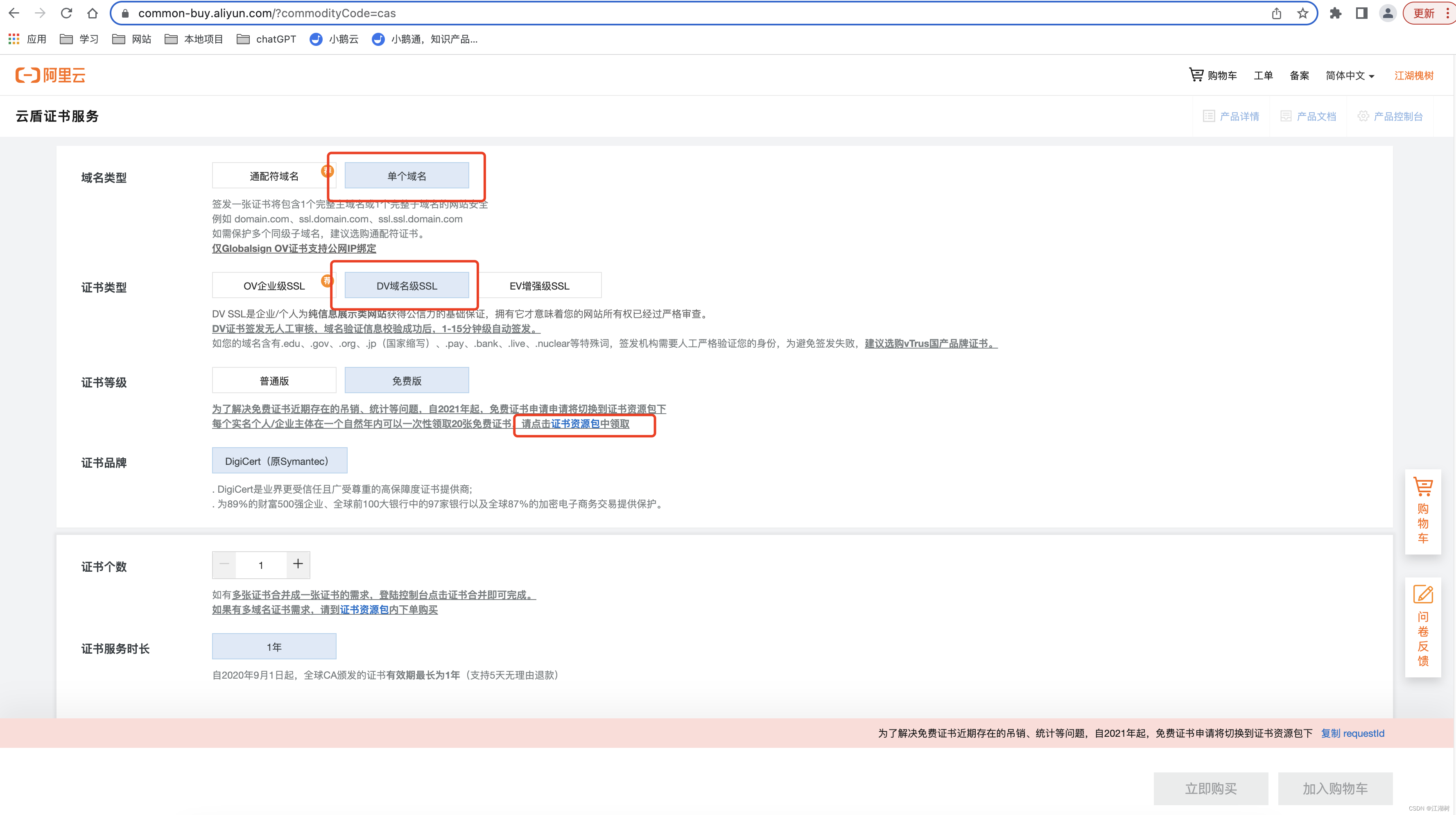Click the Chrome three-dot menu
Viewport: 1456px width, 815px height.
click(x=1447, y=13)
